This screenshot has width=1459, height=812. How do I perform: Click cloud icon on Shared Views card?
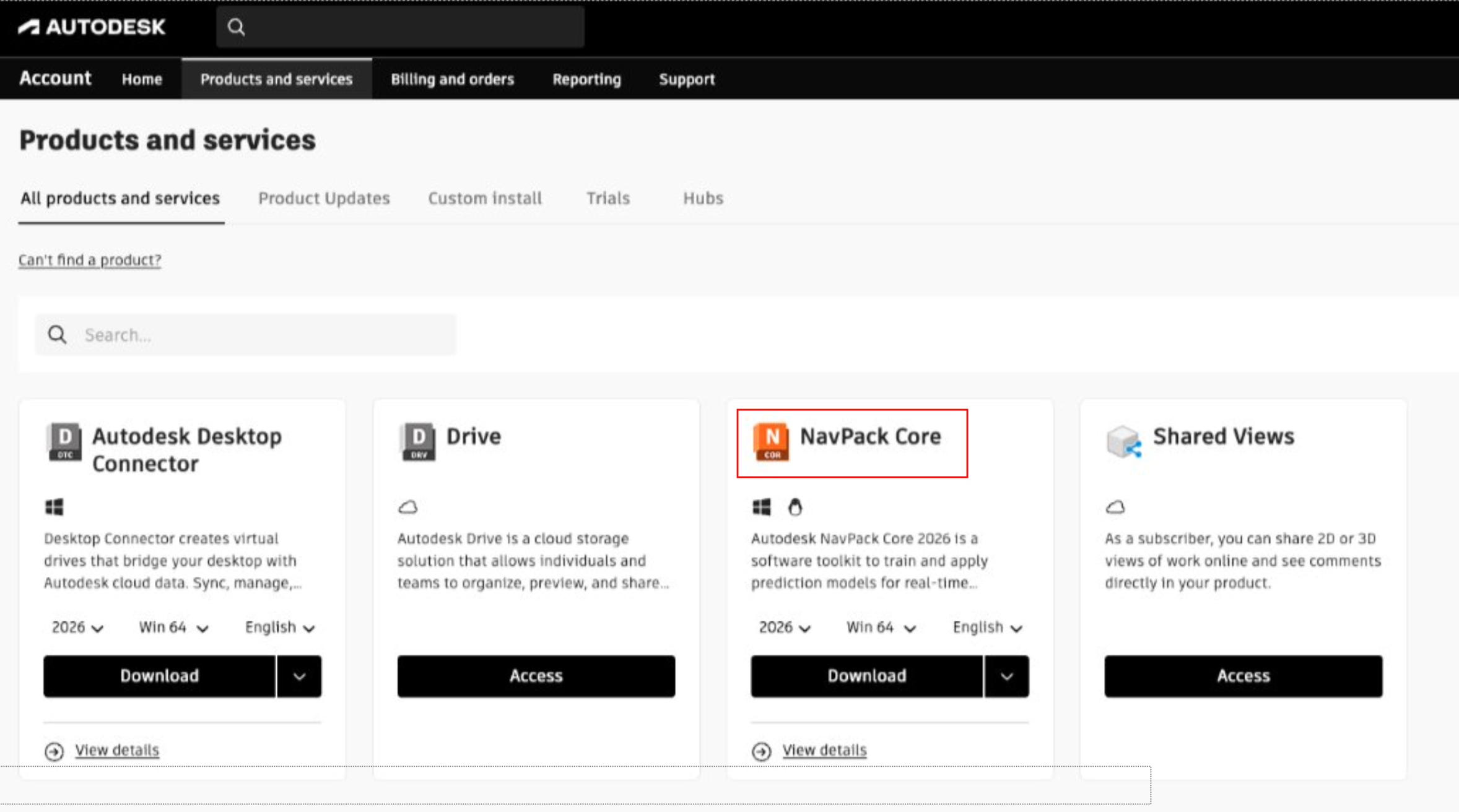1115,507
